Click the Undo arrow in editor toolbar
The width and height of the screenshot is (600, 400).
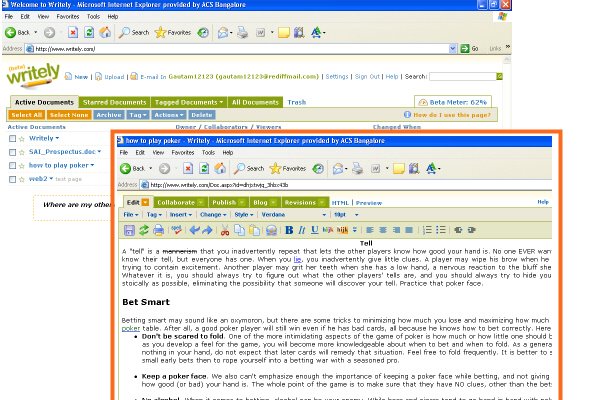click(192, 230)
